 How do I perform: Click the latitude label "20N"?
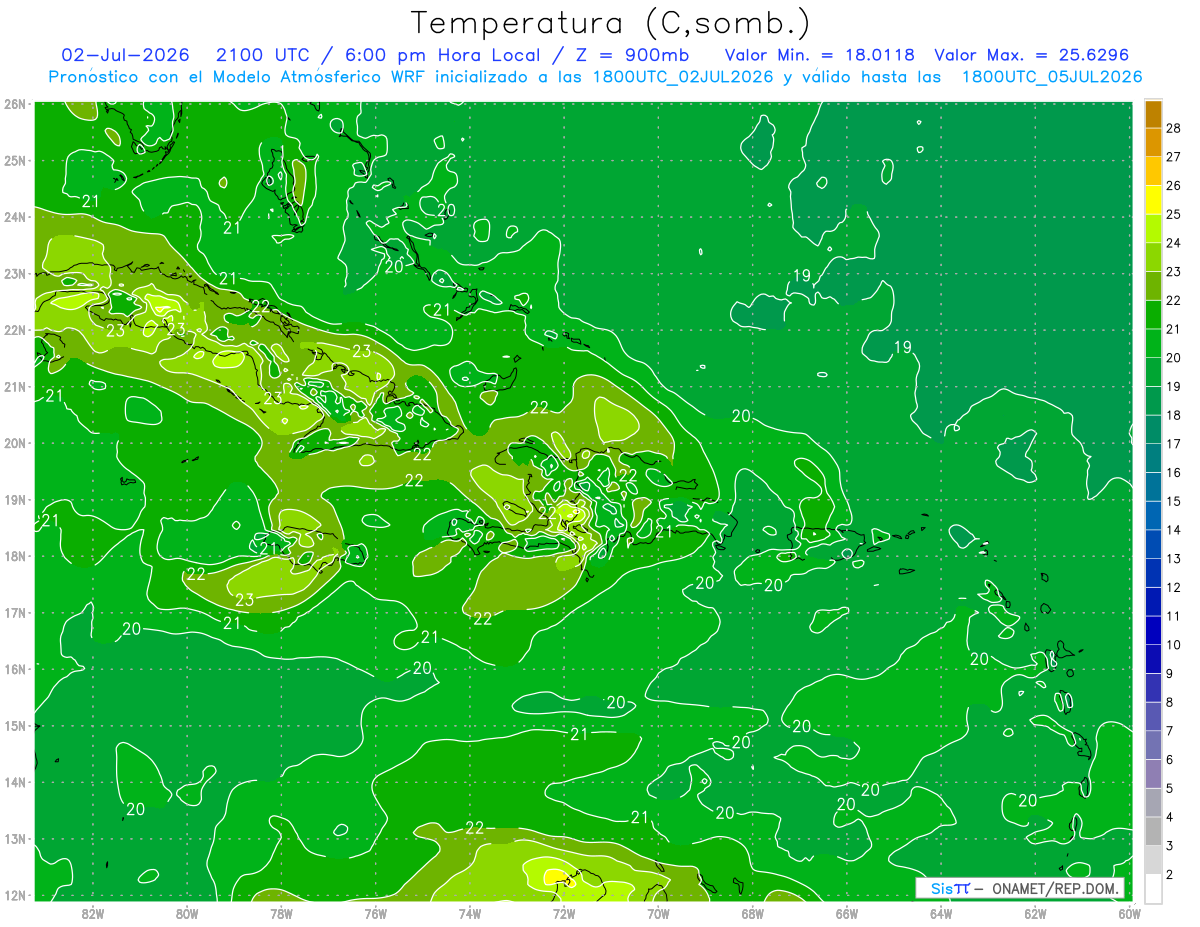point(14,443)
